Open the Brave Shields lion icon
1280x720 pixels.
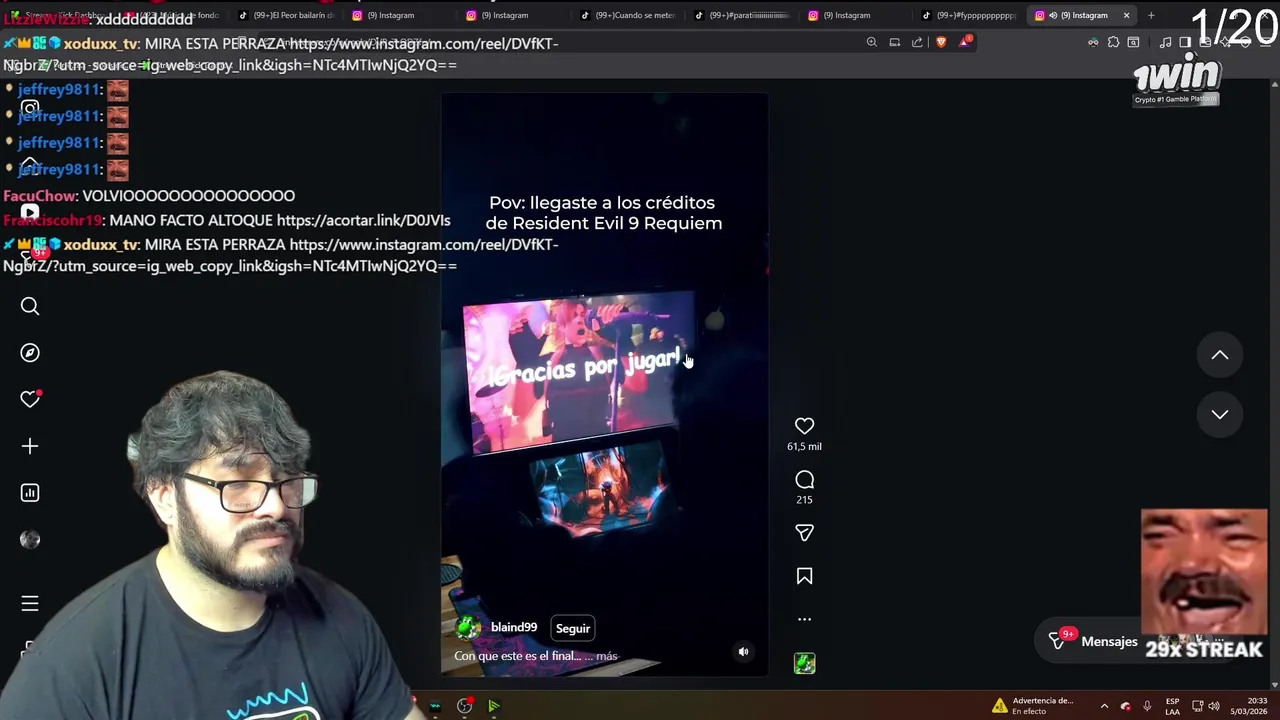tap(941, 42)
